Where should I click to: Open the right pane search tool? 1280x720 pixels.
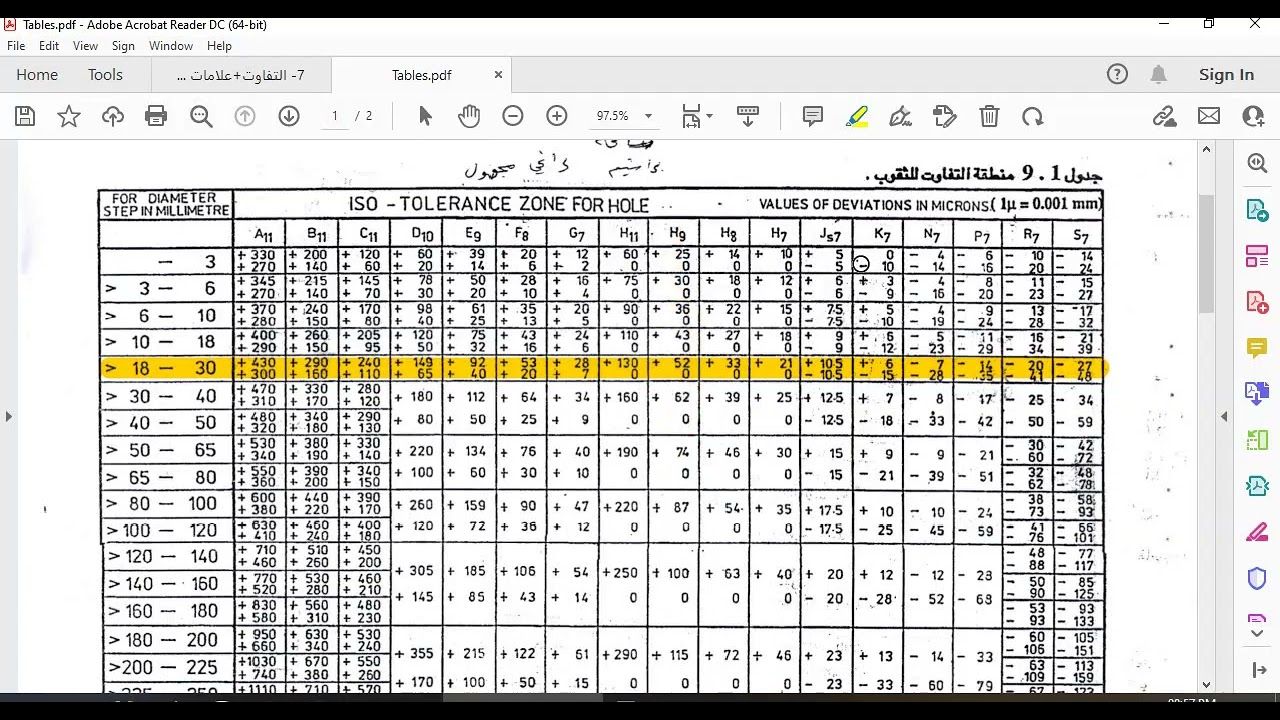tap(1258, 164)
